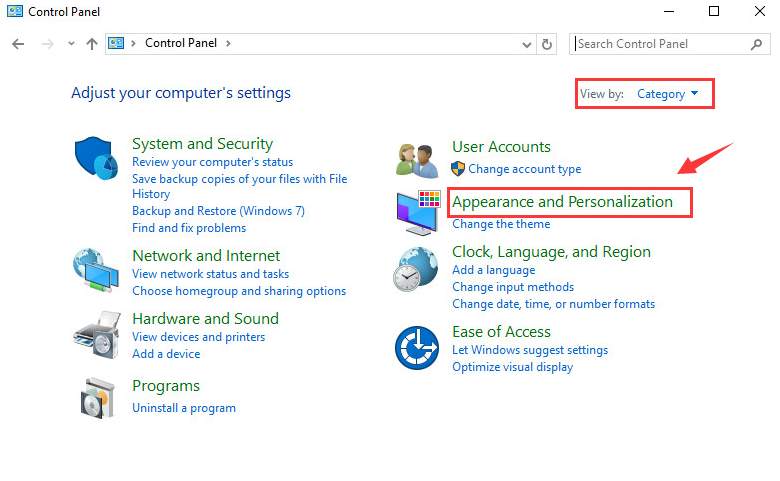Click the Network and Internet globe icon
The height and width of the screenshot is (481, 780).
tap(96, 270)
